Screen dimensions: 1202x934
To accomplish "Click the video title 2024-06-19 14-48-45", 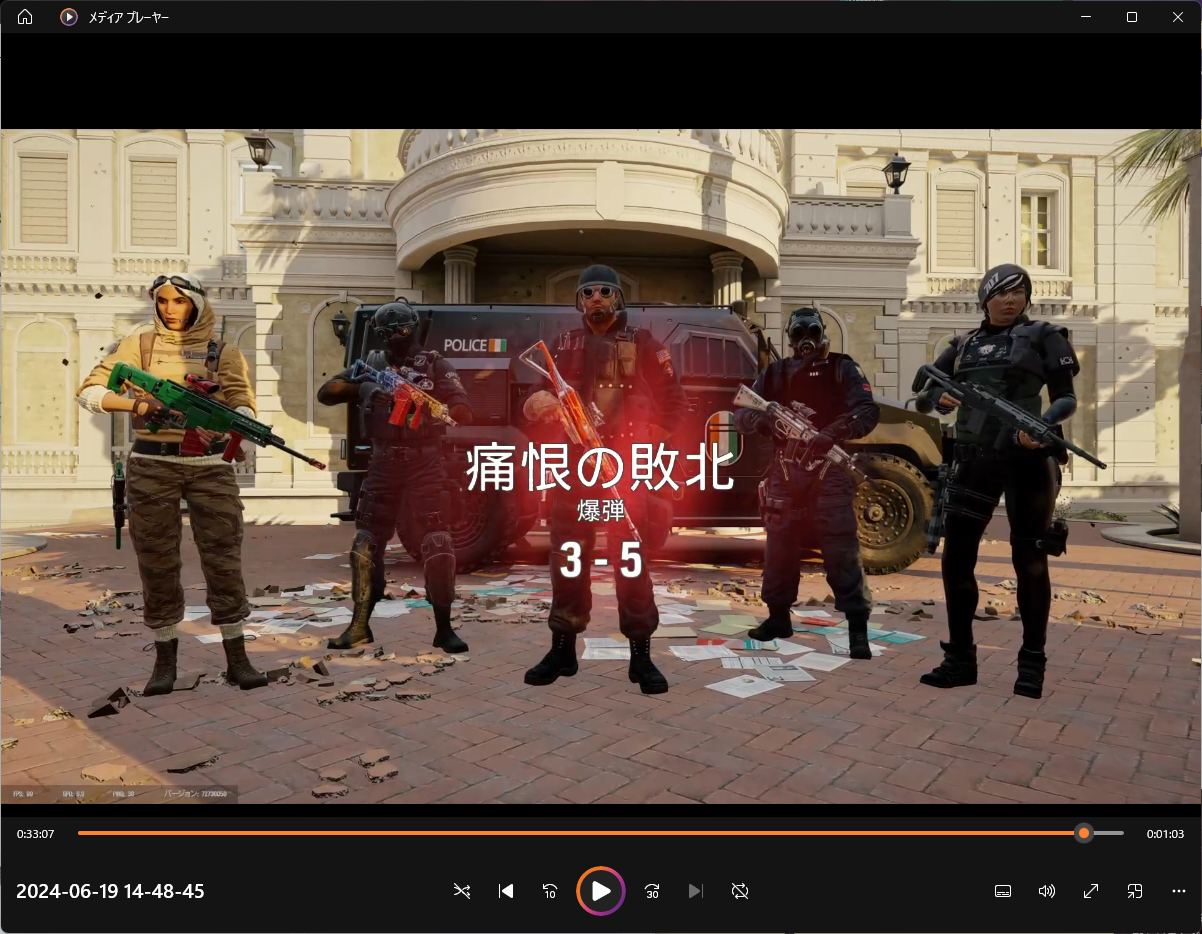I will pyautogui.click(x=110, y=891).
